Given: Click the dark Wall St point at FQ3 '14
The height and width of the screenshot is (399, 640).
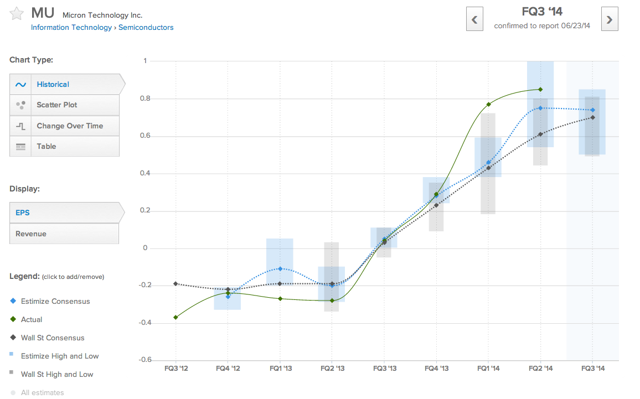Looking at the screenshot, I should [x=593, y=117].
